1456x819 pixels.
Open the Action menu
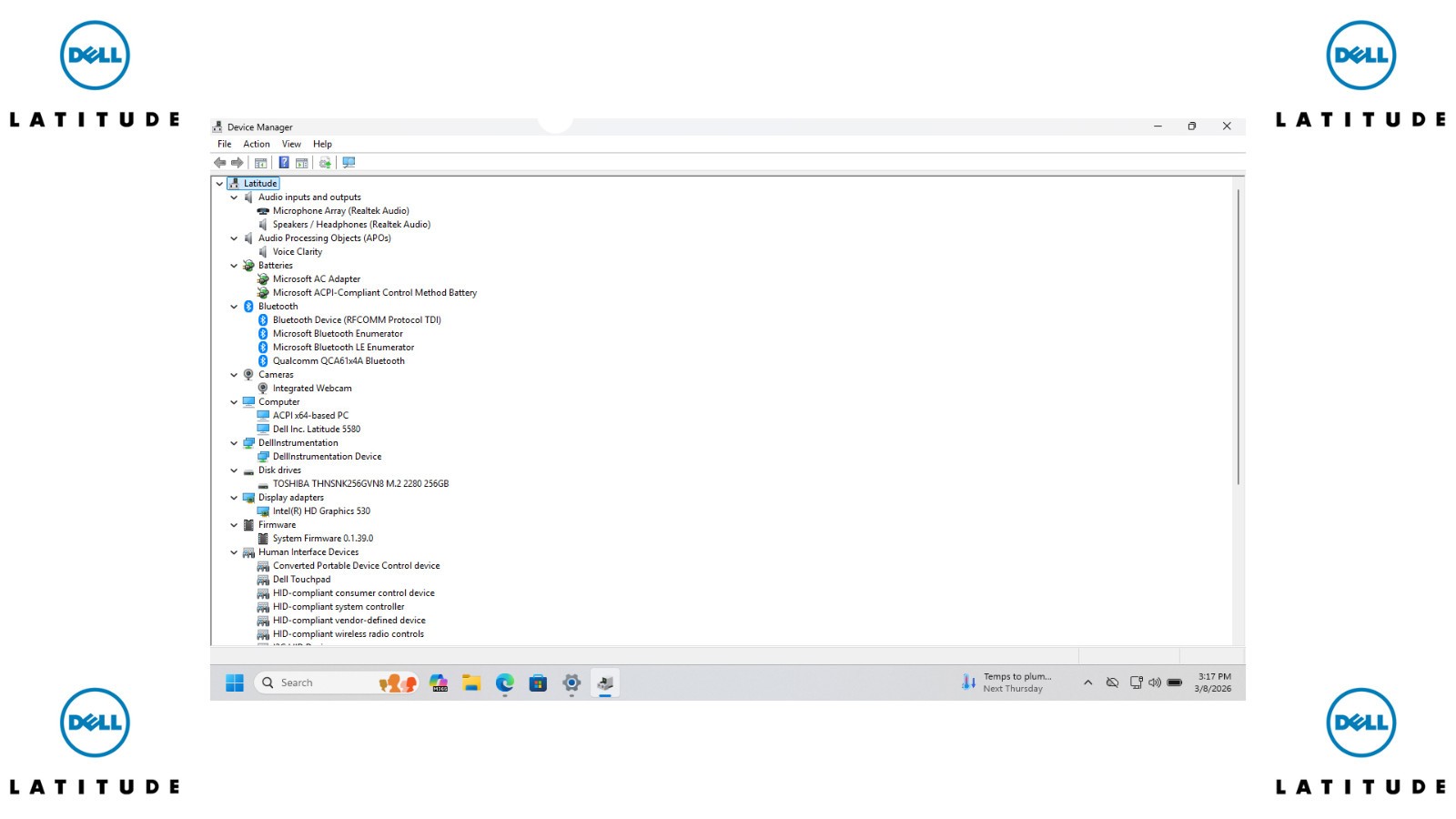click(x=257, y=144)
